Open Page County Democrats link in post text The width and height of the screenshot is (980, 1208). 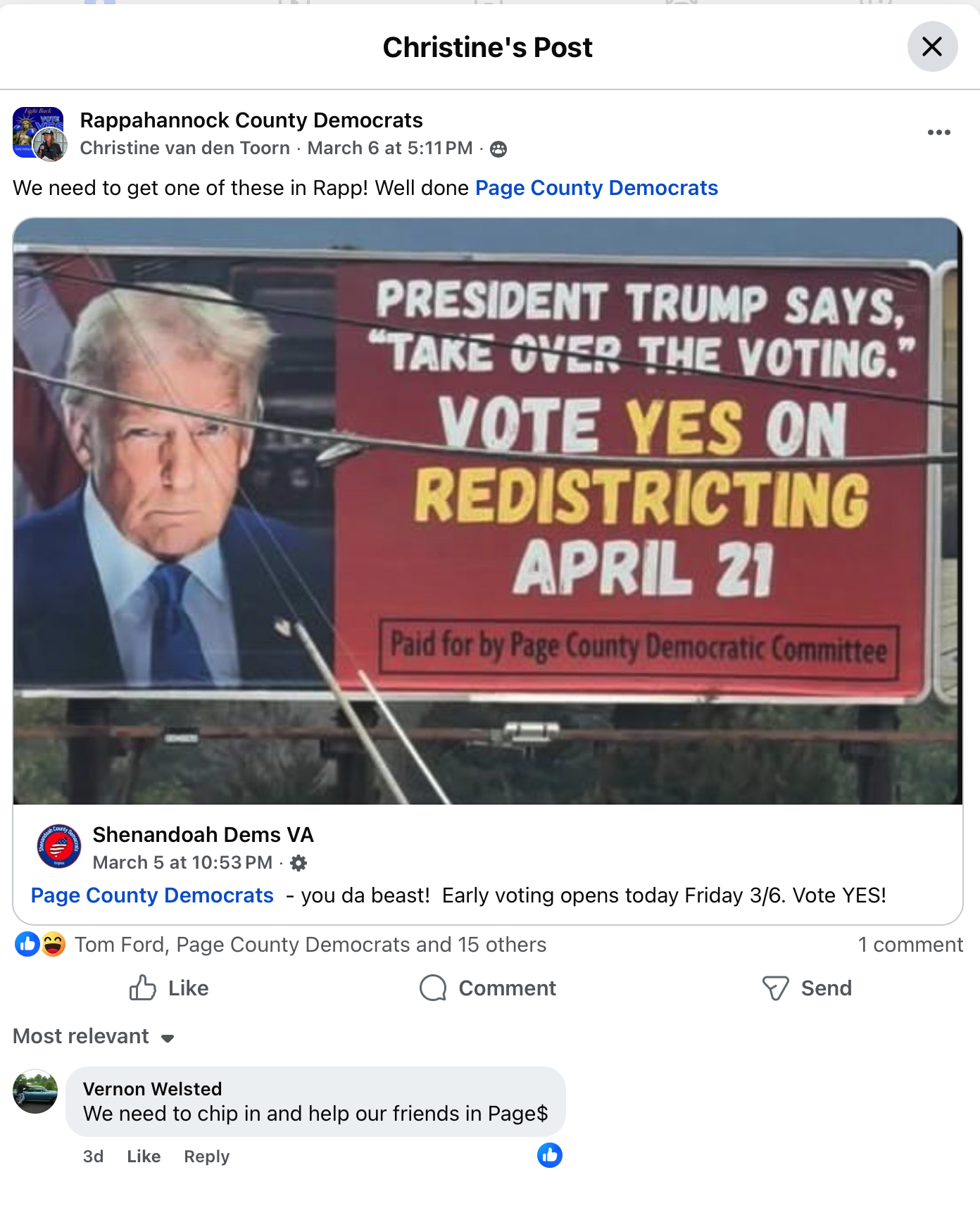pyautogui.click(x=596, y=188)
